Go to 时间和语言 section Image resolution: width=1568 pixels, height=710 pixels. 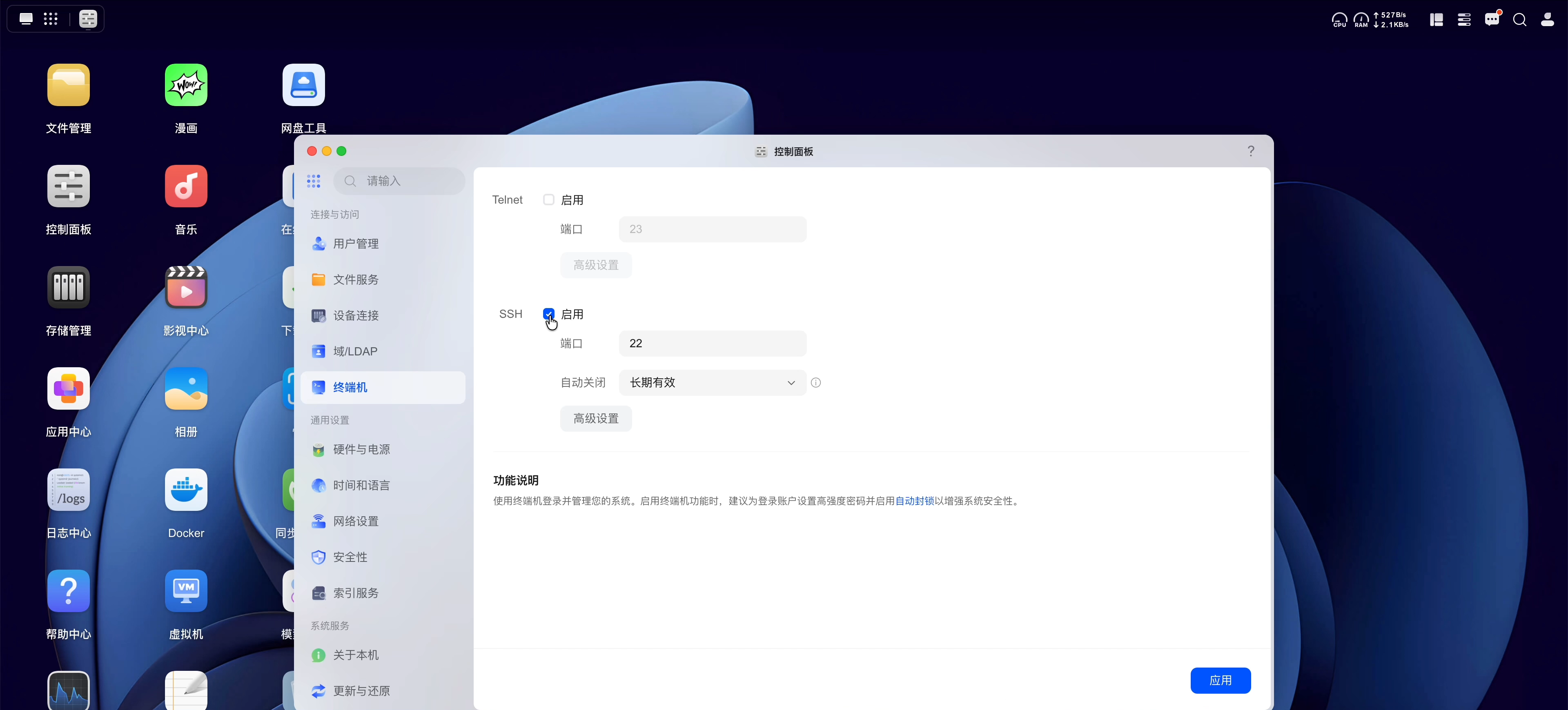tap(383, 486)
